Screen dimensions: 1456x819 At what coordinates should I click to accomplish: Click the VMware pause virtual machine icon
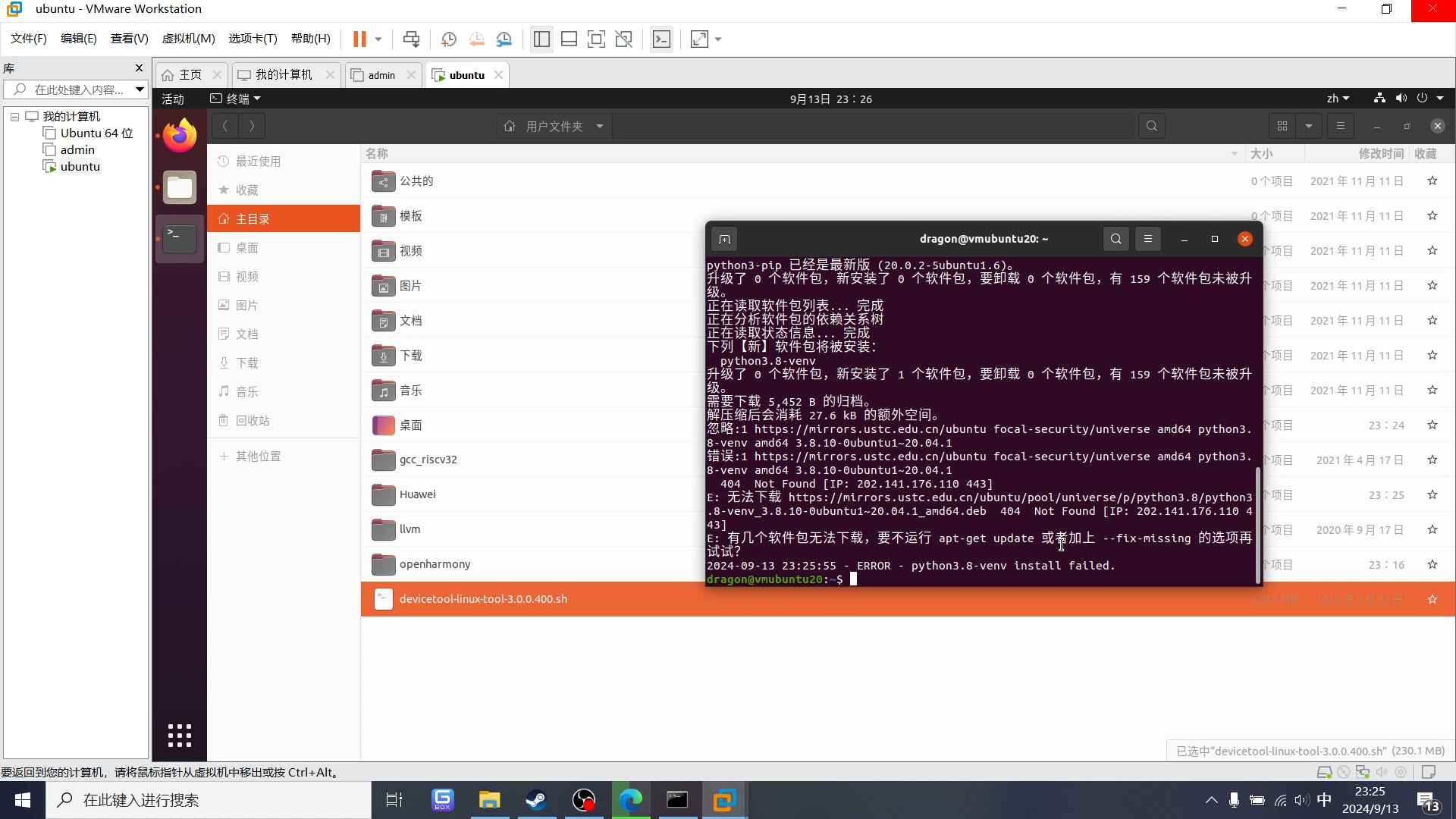click(x=359, y=39)
